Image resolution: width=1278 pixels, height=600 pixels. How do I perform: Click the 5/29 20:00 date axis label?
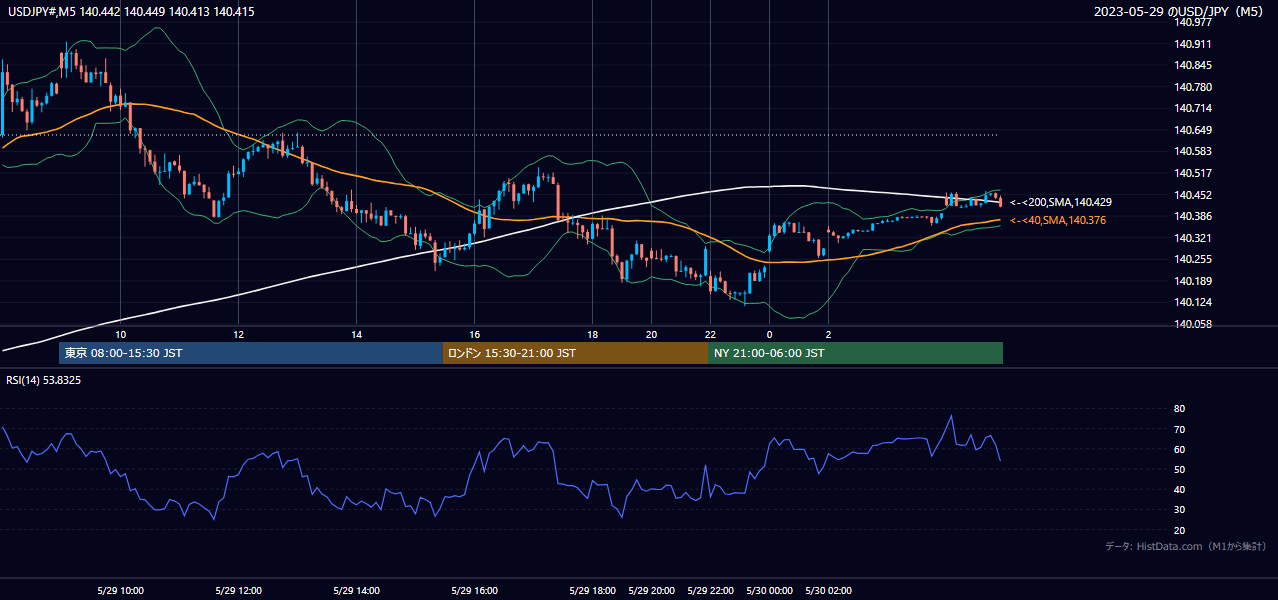click(652, 591)
